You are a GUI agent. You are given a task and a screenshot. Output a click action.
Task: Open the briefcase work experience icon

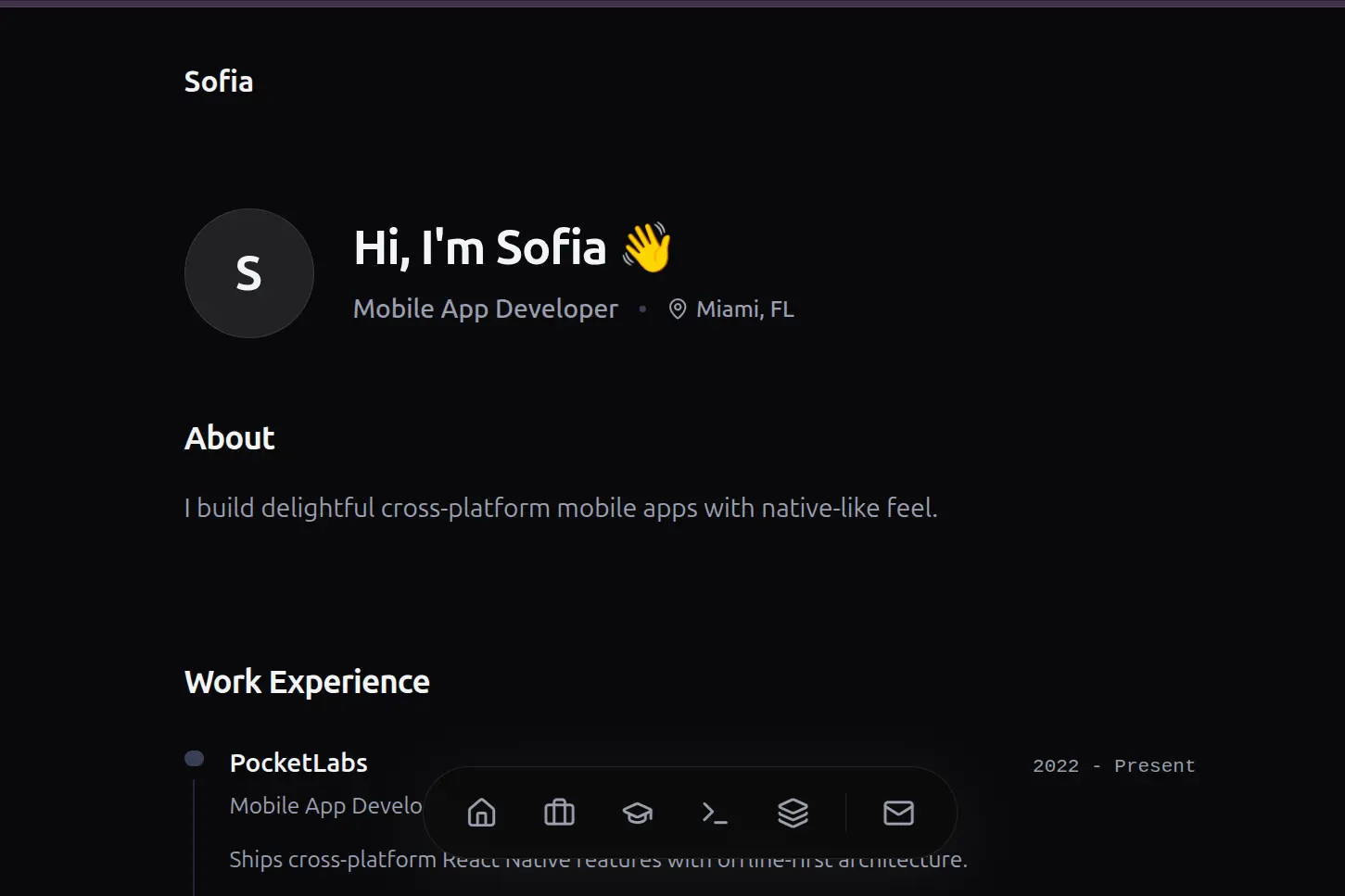point(559,813)
